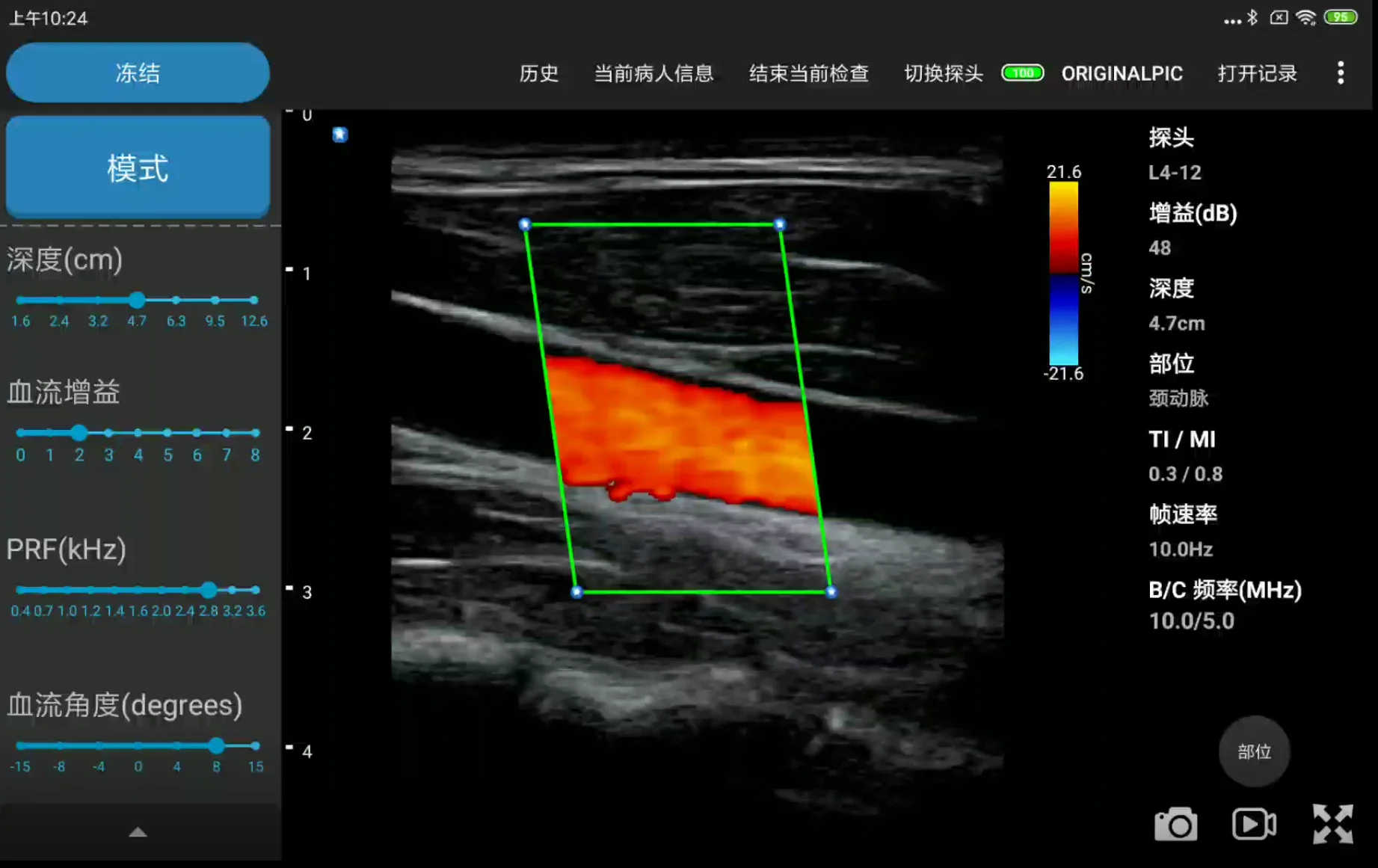Open 历史 history menu
Screen dimensions: 1378x868
click(x=538, y=73)
